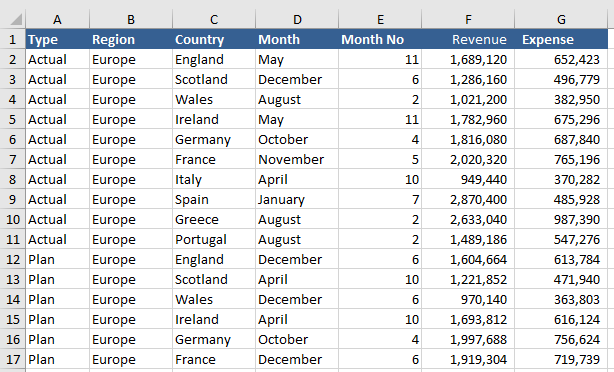
Task: Click the Expense header cell
Action: 561,39
